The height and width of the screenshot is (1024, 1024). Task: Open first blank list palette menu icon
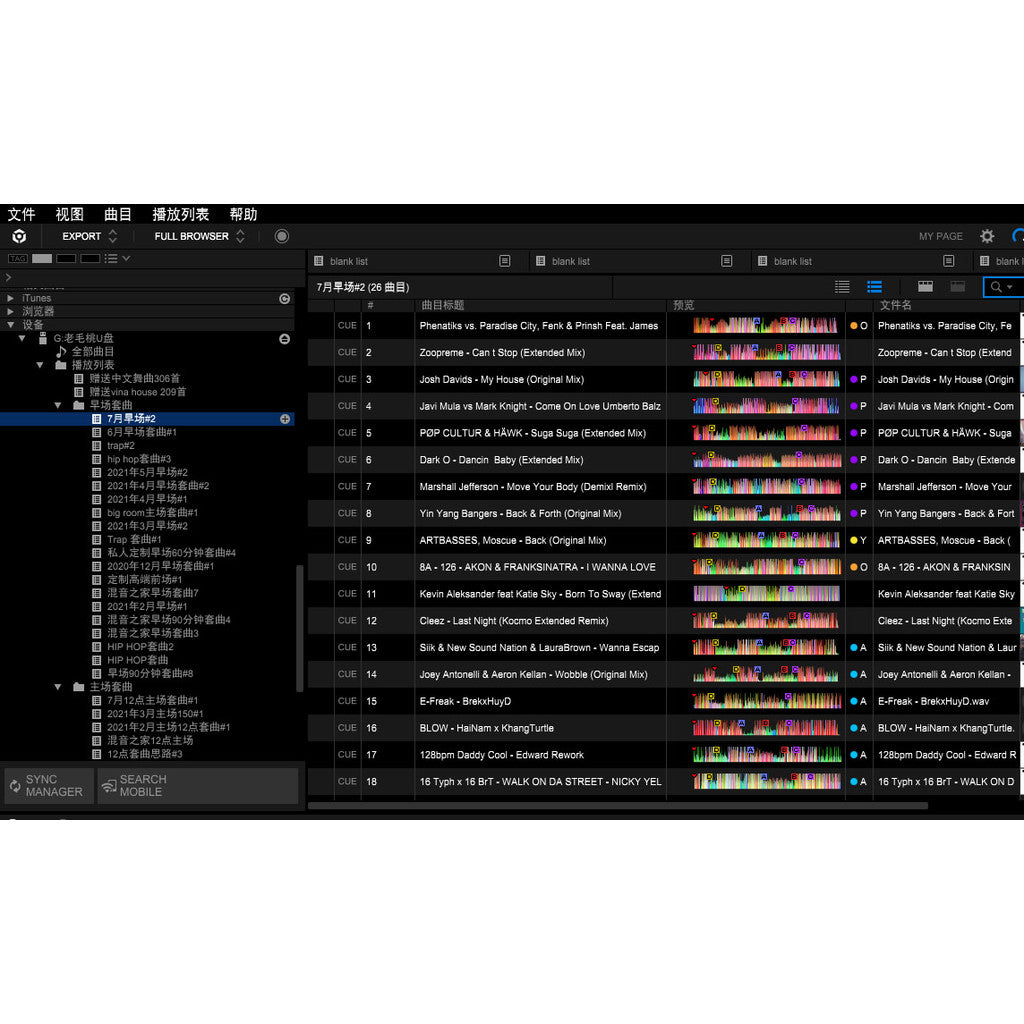point(505,261)
